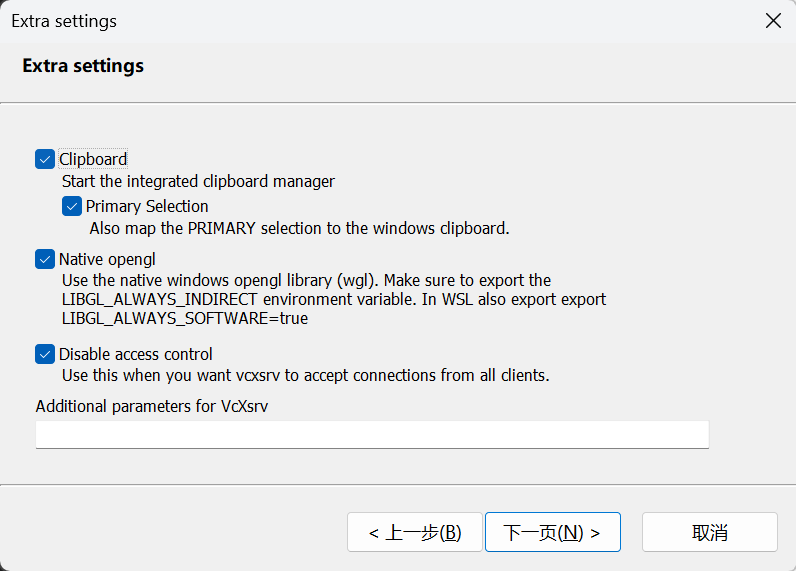Uncheck the Clipboard checkbox box
The height and width of the screenshot is (571, 796).
tap(44, 159)
